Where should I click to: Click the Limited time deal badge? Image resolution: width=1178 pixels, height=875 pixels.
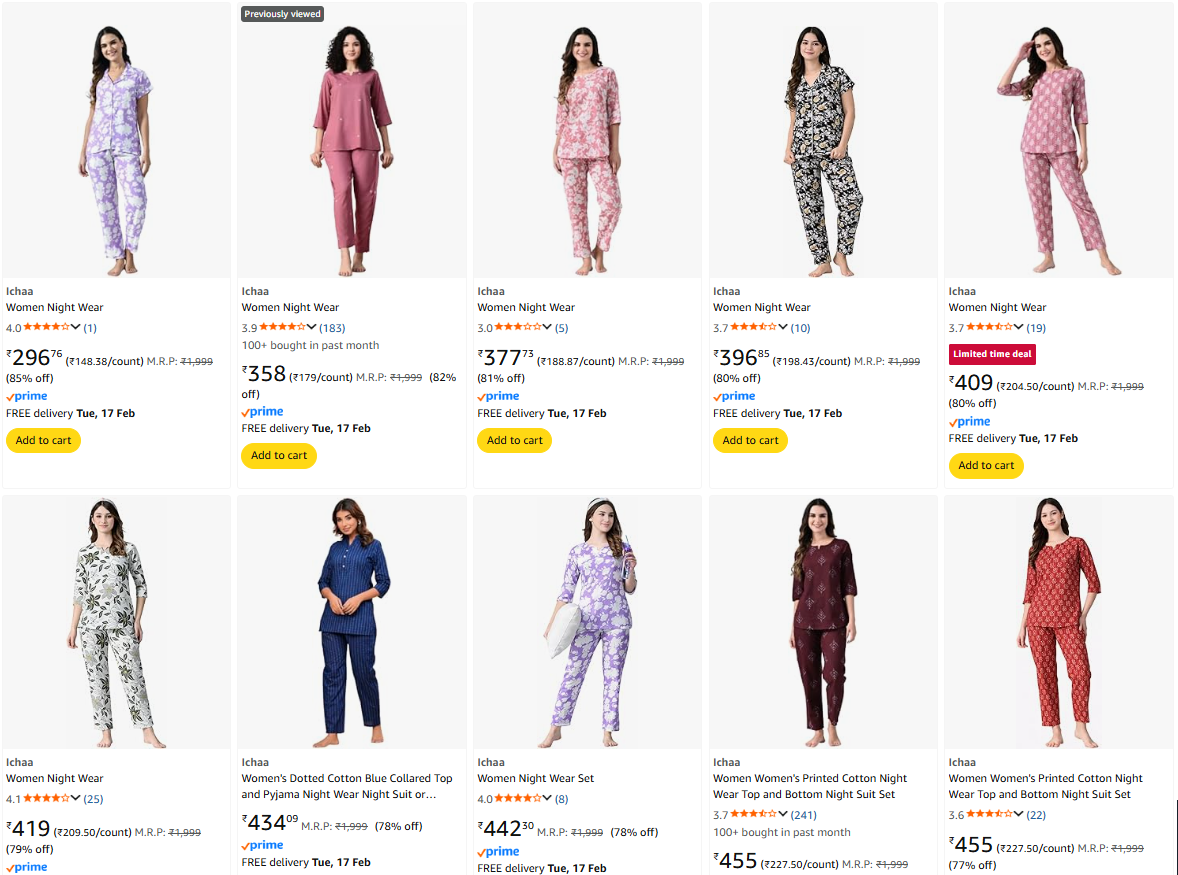(x=992, y=354)
